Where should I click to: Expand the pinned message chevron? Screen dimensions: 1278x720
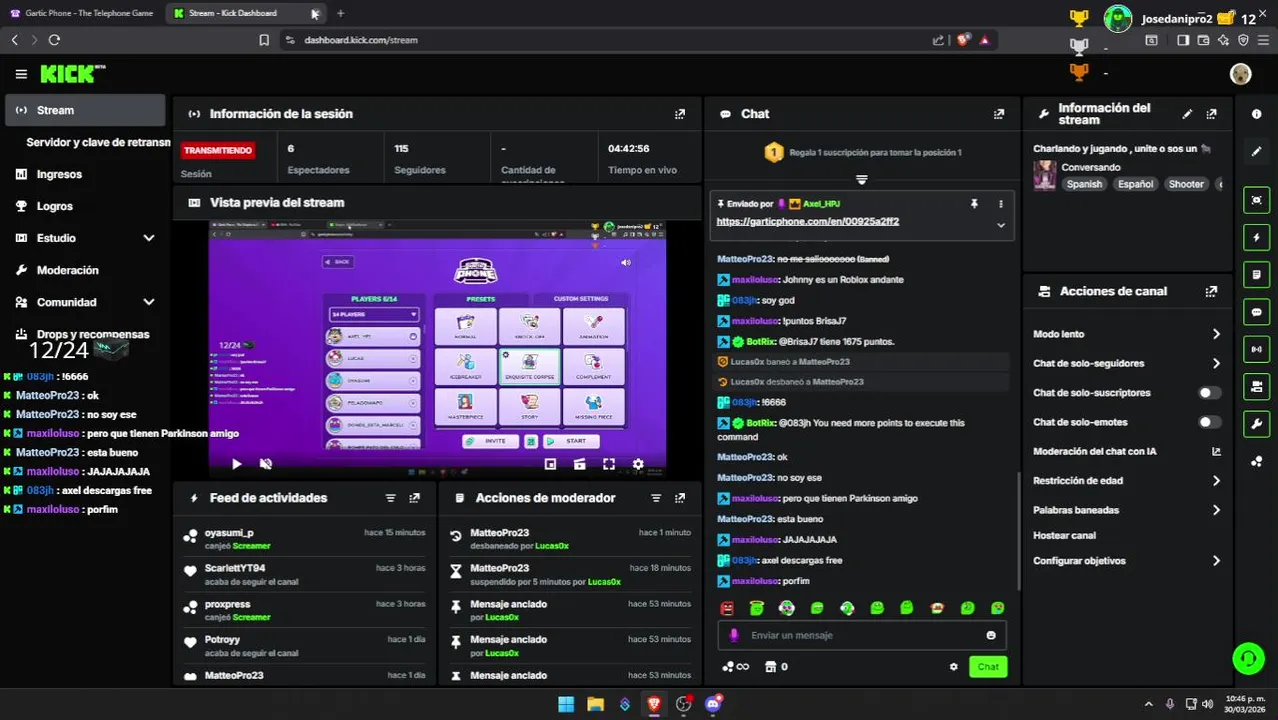click(x=1000, y=225)
